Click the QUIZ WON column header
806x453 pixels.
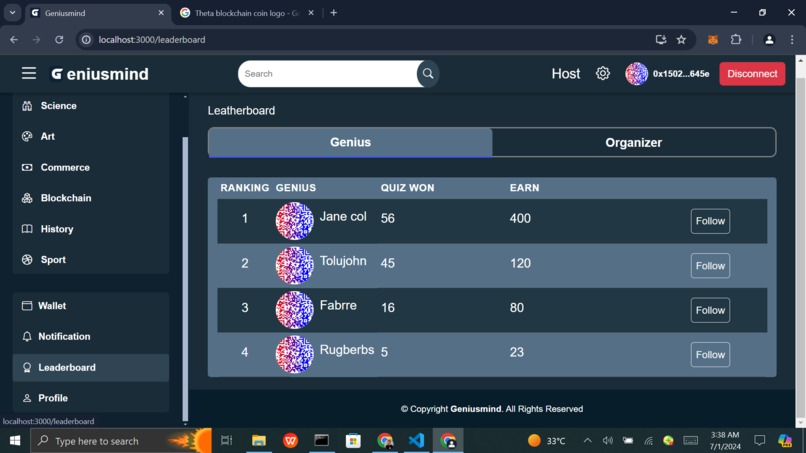click(407, 188)
